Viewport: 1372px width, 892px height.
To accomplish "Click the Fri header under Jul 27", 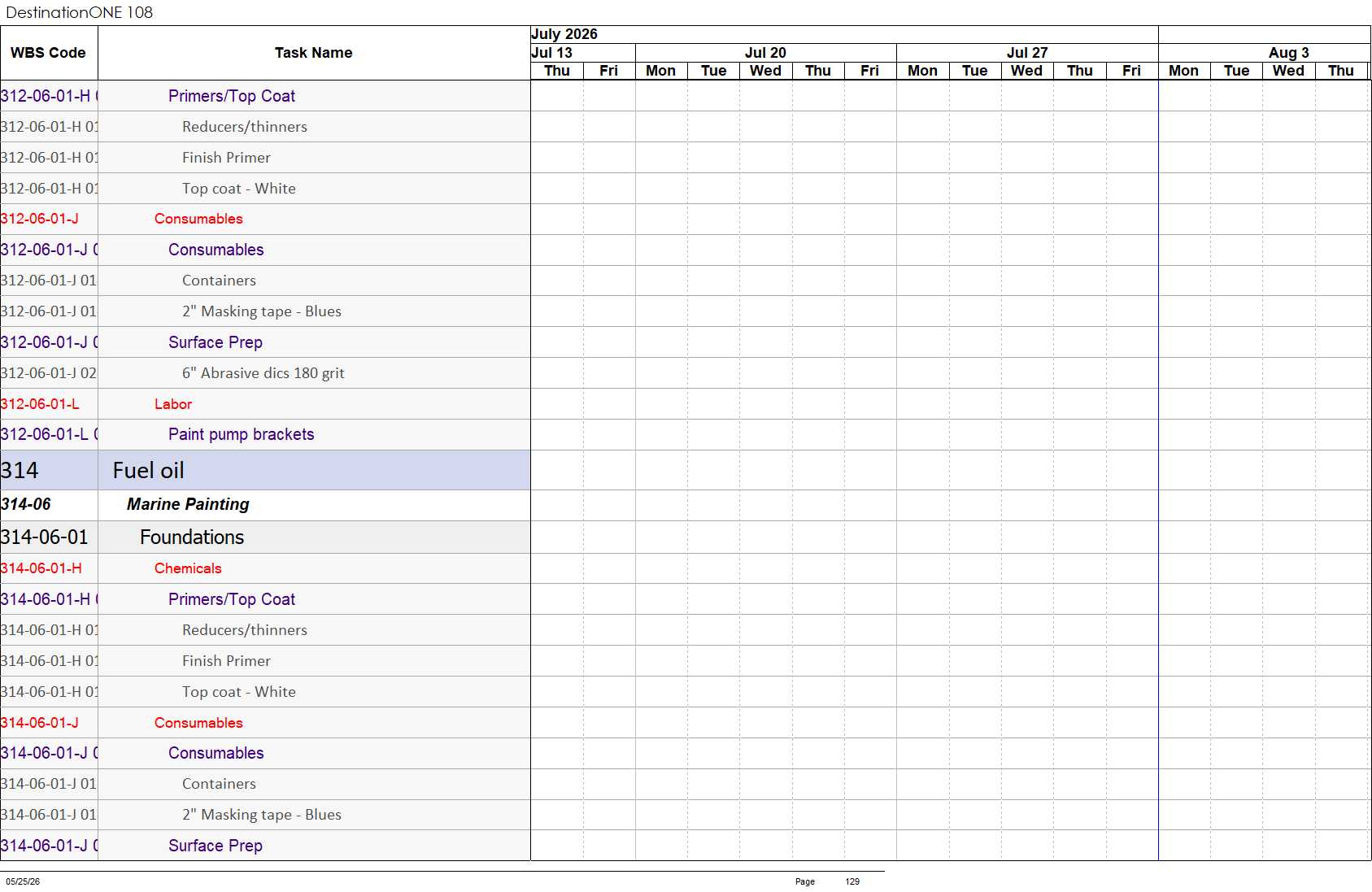I will tap(1132, 71).
